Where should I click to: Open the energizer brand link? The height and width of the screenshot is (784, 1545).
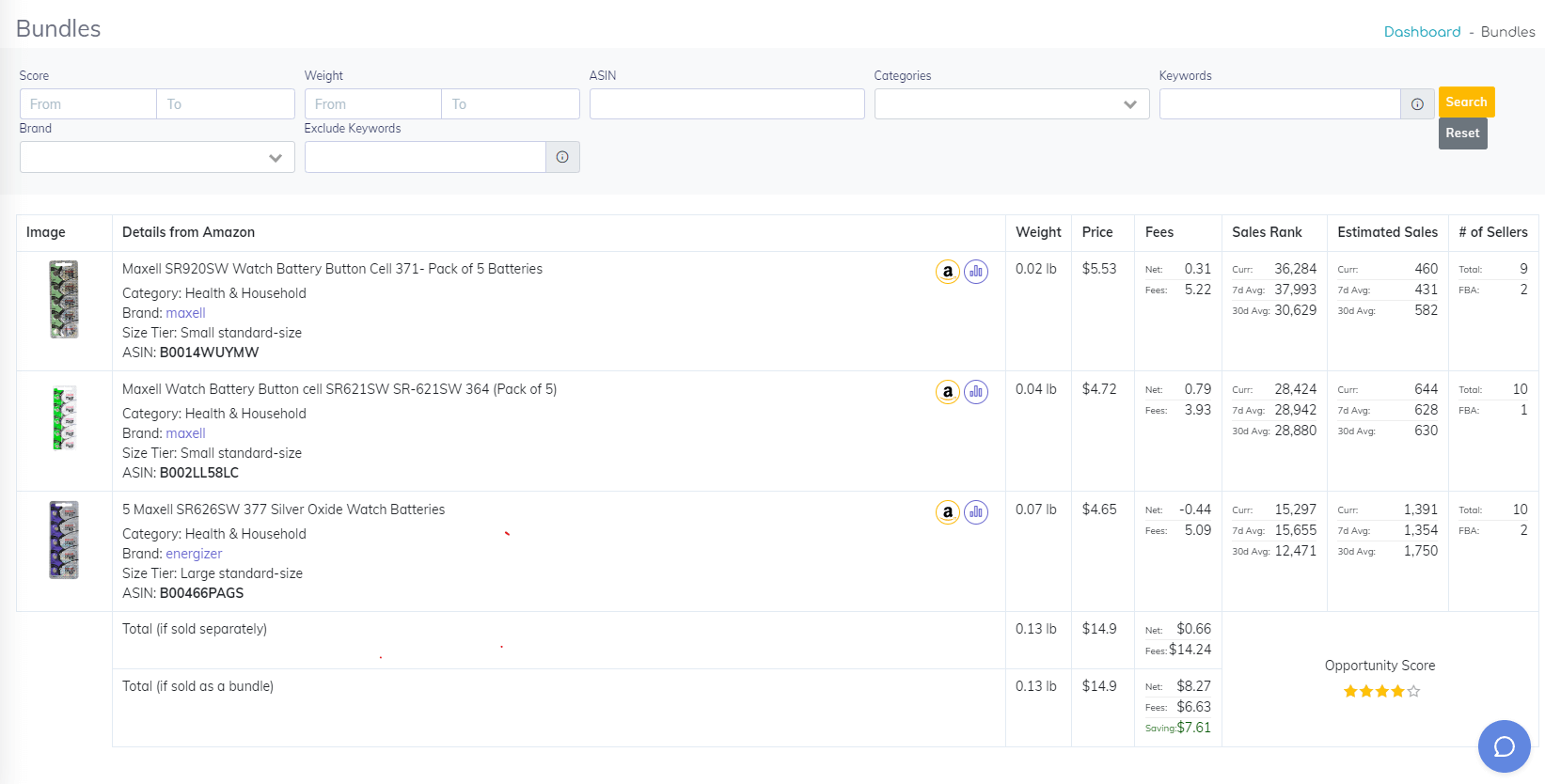click(194, 554)
